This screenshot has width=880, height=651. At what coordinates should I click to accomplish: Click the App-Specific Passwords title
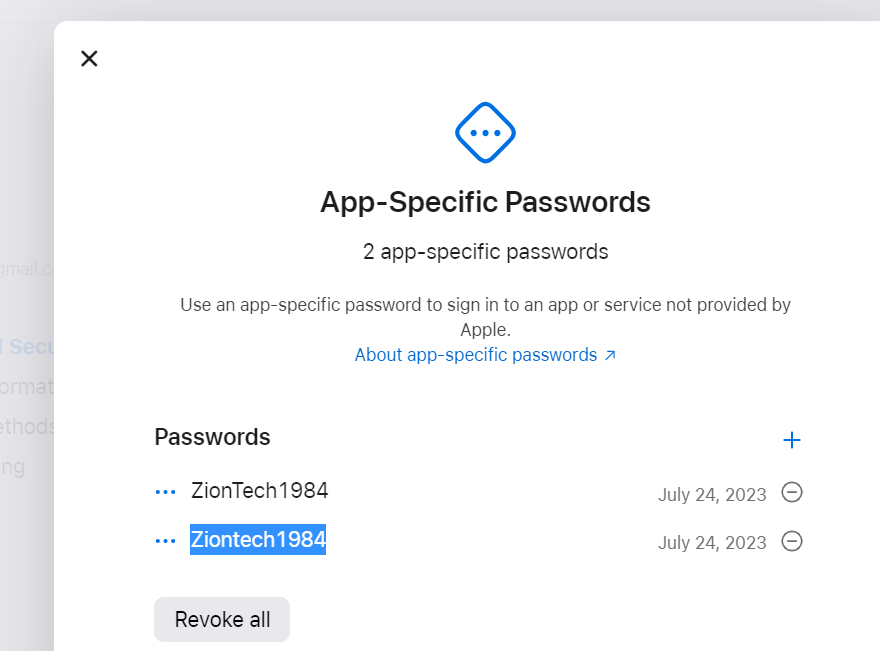point(485,203)
